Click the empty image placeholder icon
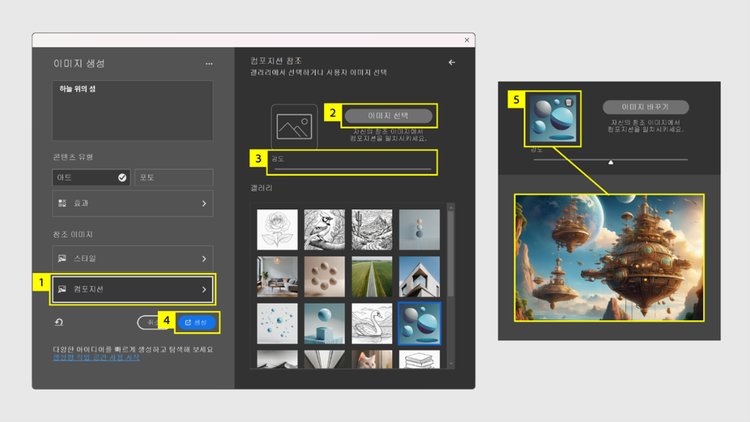Screen dimensions: 750x422 click(294, 127)
